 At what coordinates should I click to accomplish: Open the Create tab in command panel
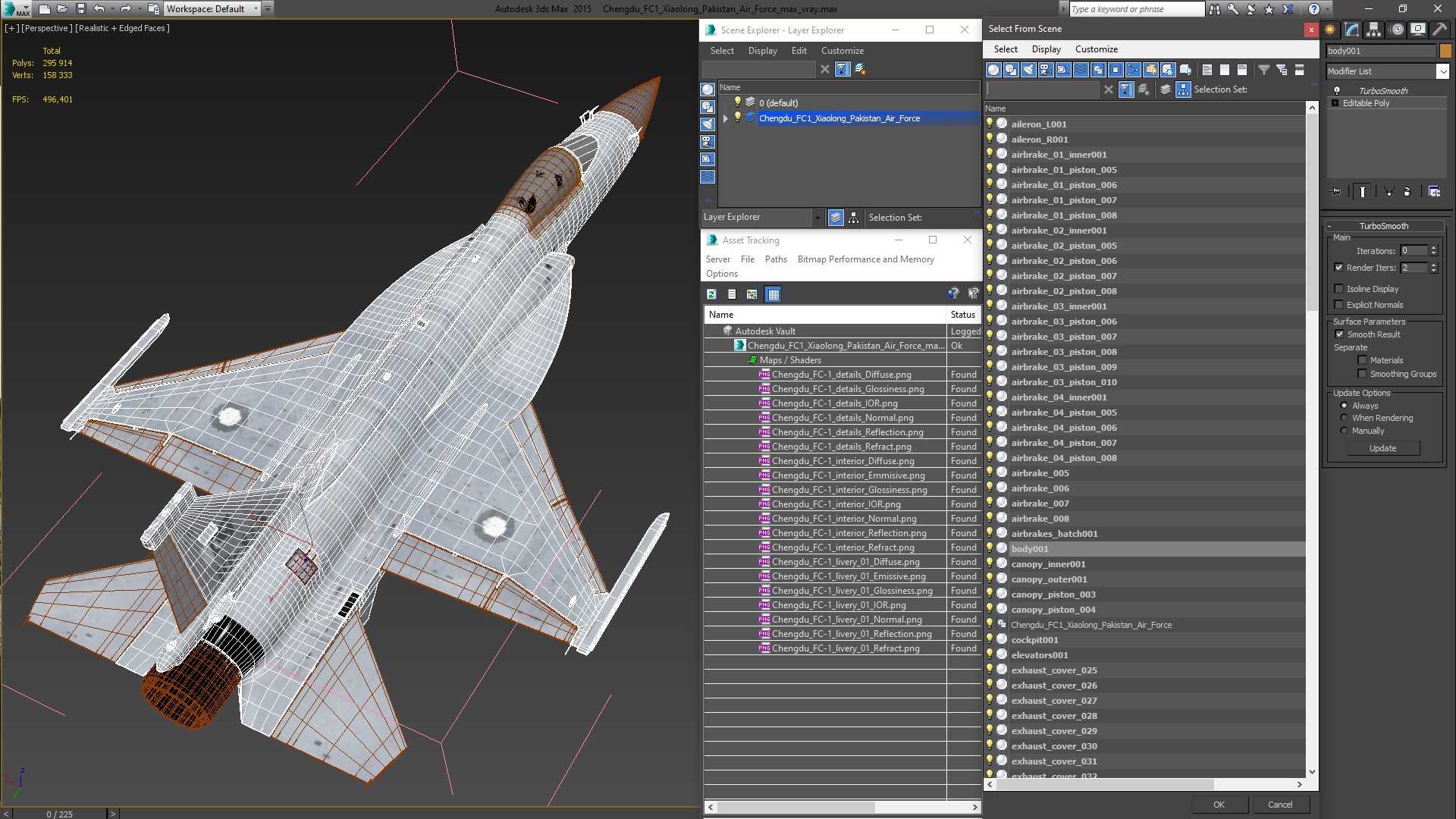1331,30
